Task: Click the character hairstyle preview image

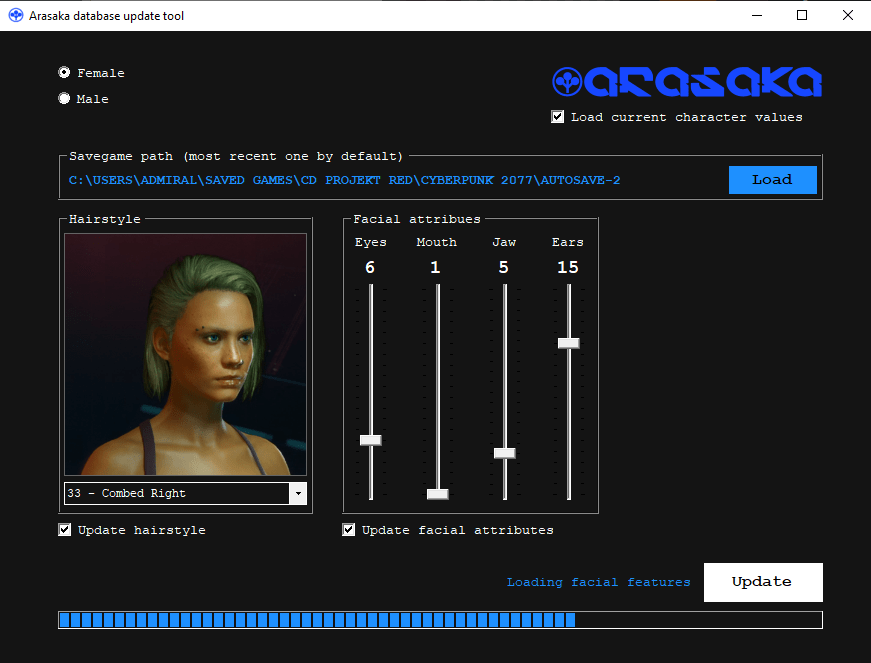Action: pyautogui.click(x=185, y=354)
